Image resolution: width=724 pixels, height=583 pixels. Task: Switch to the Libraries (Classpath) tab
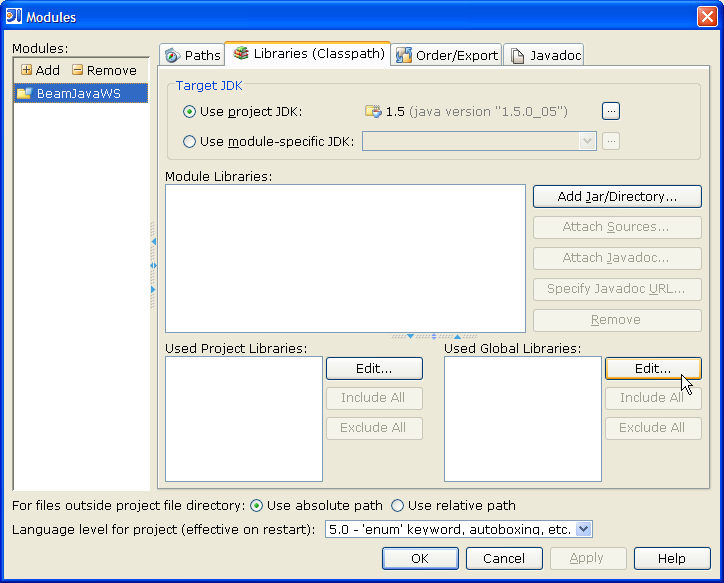[308, 54]
